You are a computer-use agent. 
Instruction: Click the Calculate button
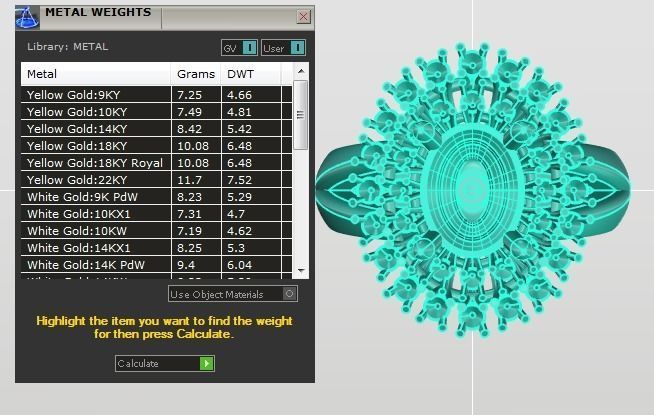click(x=165, y=363)
